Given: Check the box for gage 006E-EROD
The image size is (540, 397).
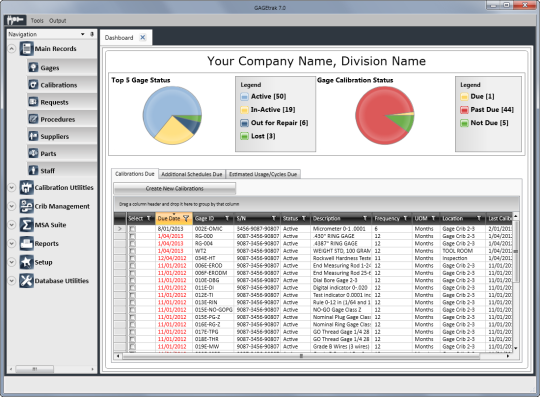Looking at the screenshot, I should pyautogui.click(x=133, y=265).
